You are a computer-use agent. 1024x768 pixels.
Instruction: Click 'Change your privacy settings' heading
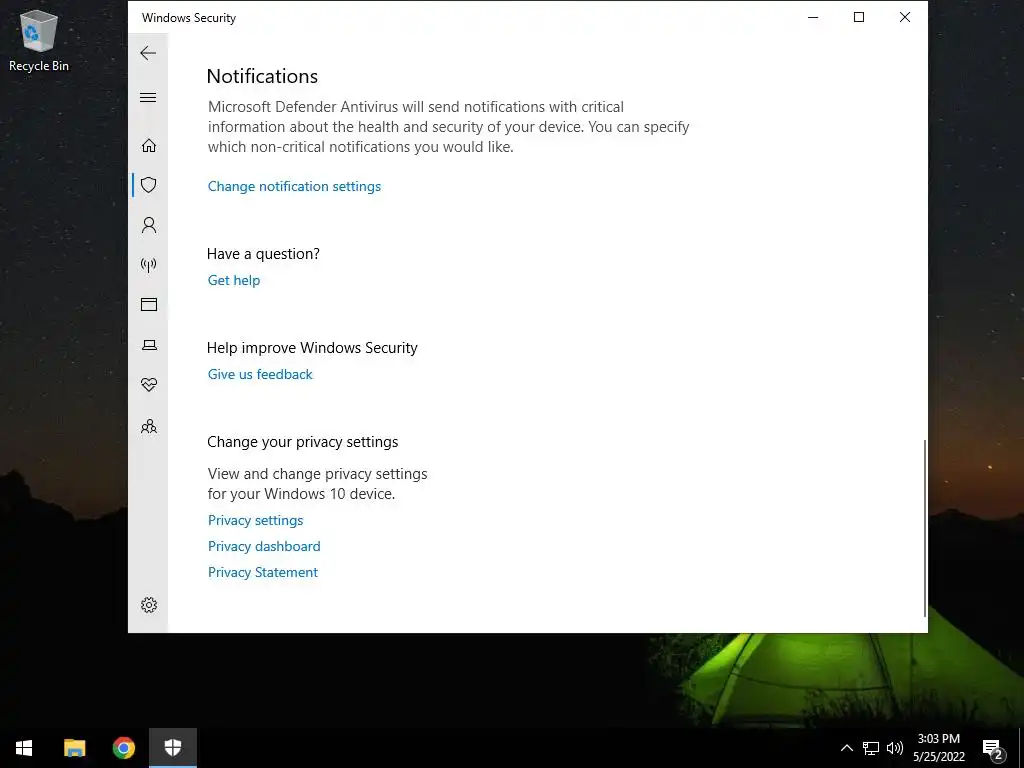click(302, 442)
